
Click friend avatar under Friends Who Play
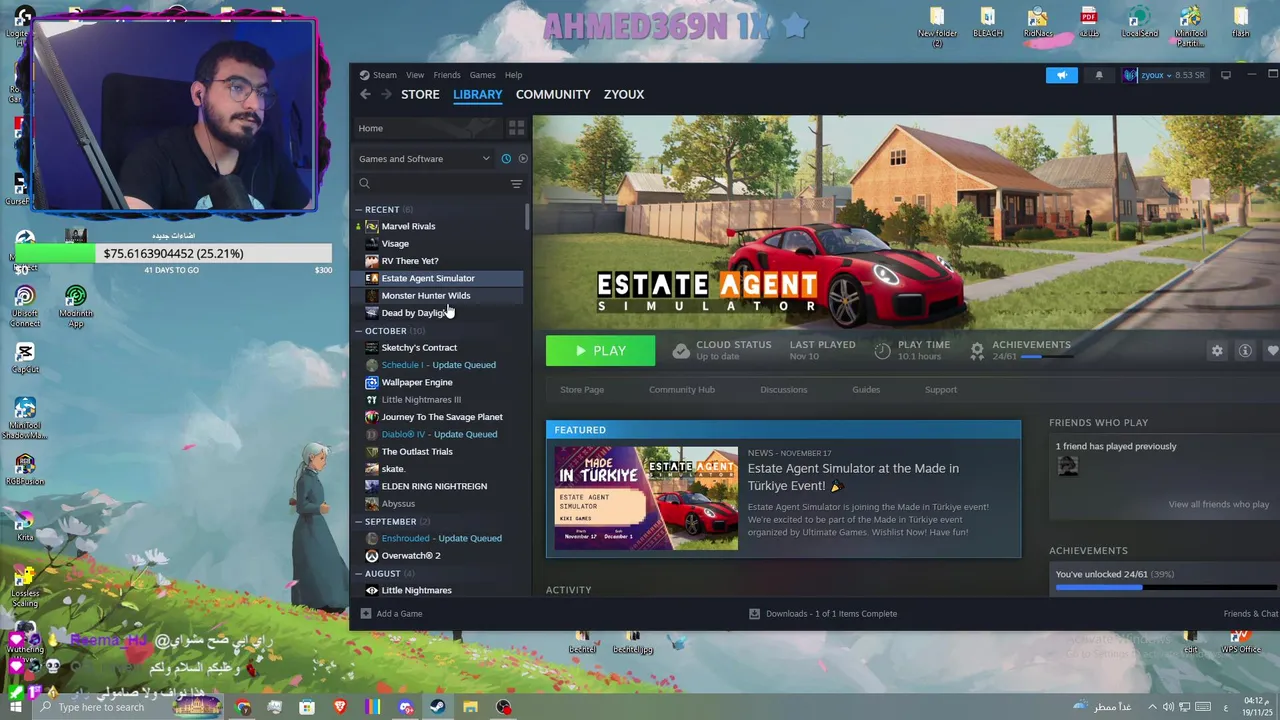[1068, 466]
